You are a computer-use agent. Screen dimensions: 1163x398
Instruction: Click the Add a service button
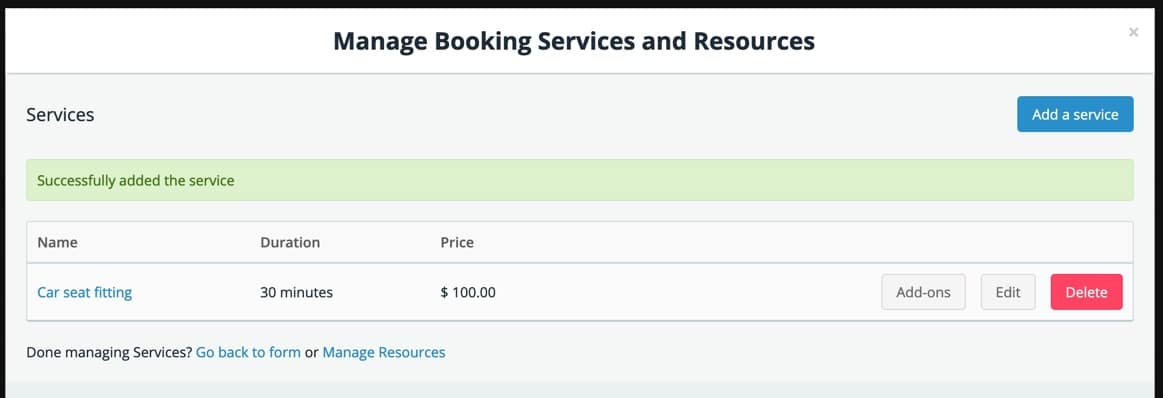[1075, 114]
